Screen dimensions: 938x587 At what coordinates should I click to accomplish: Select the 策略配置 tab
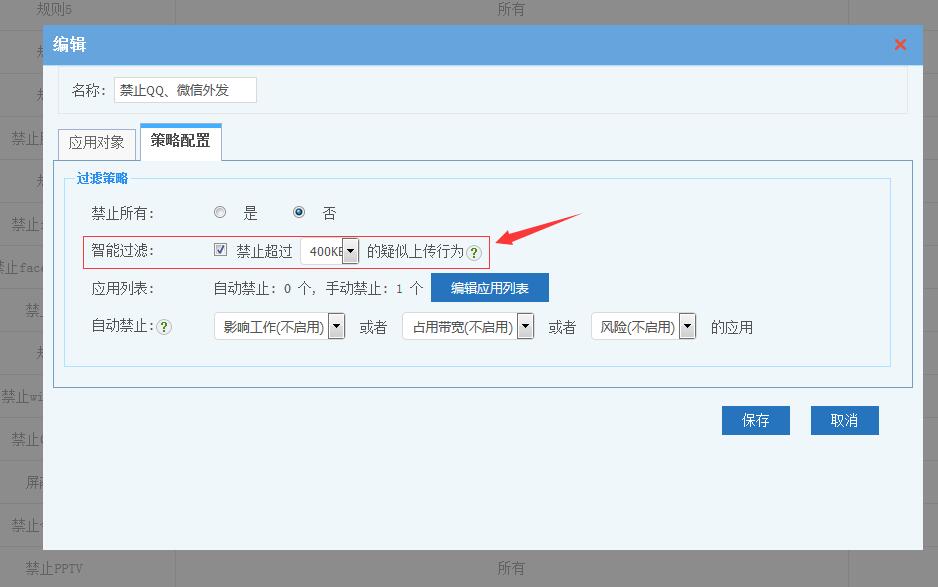tap(181, 141)
